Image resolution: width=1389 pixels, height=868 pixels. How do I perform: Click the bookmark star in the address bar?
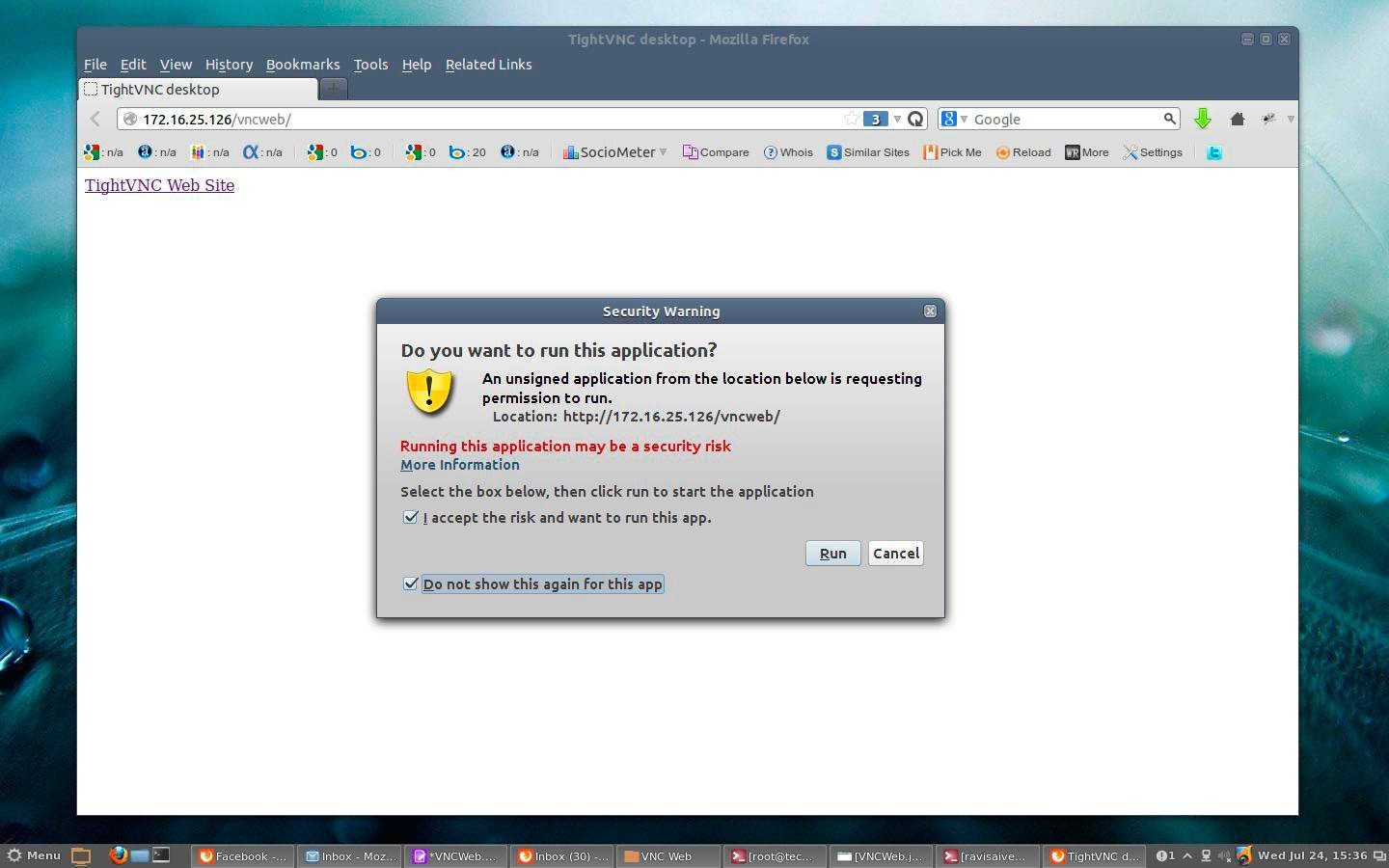(x=851, y=119)
